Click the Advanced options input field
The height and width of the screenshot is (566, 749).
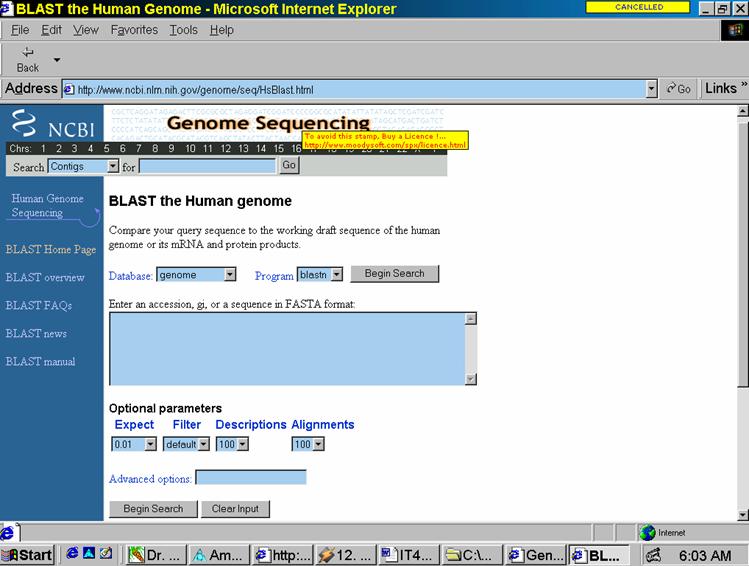(x=251, y=477)
